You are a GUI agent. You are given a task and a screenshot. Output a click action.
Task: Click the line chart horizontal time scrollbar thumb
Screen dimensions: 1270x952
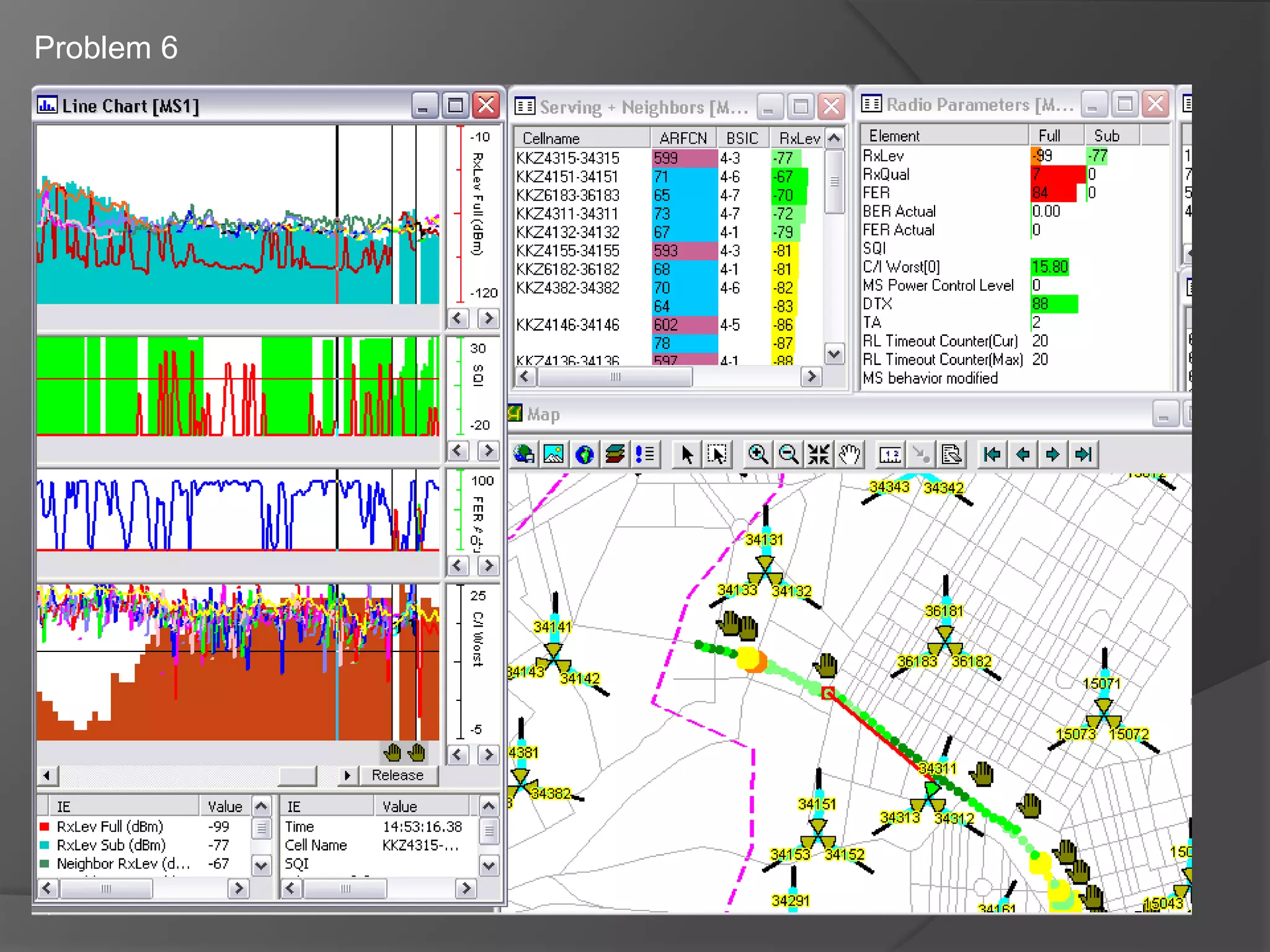[297, 775]
